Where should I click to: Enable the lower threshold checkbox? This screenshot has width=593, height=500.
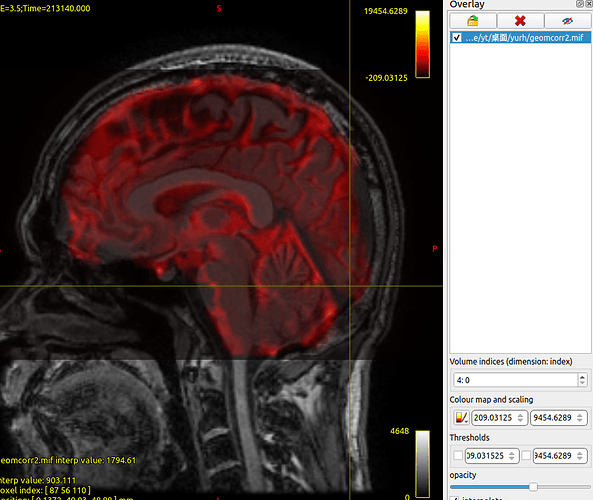[458, 455]
